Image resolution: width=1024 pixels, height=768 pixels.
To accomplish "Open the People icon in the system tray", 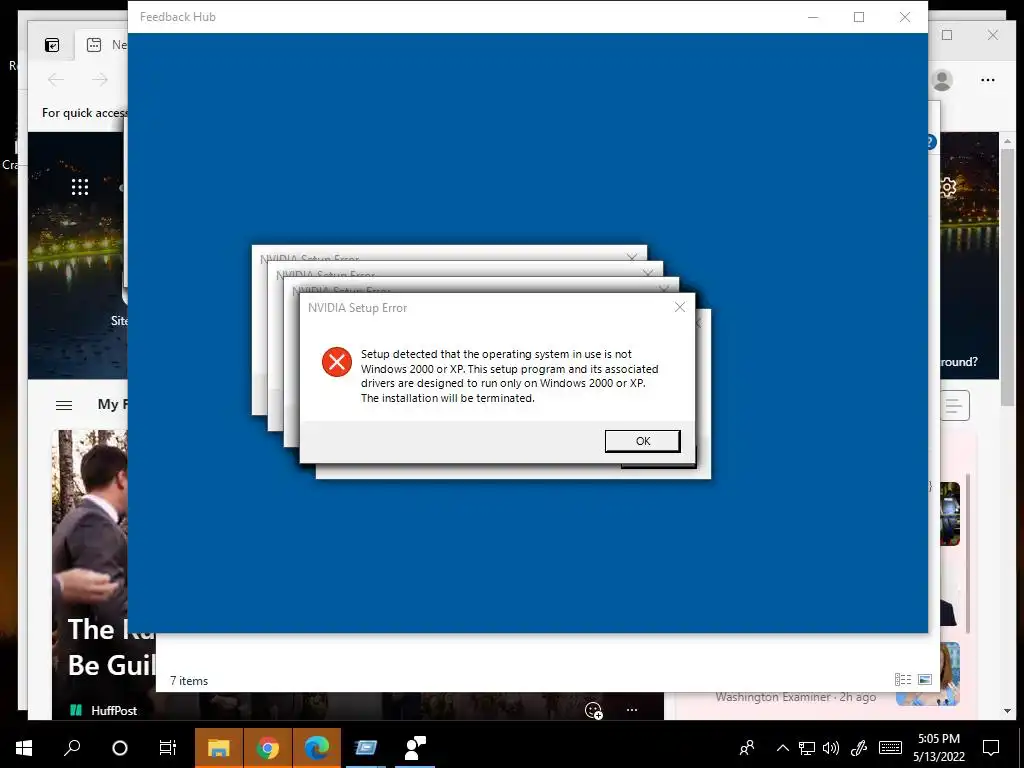I will 746,747.
